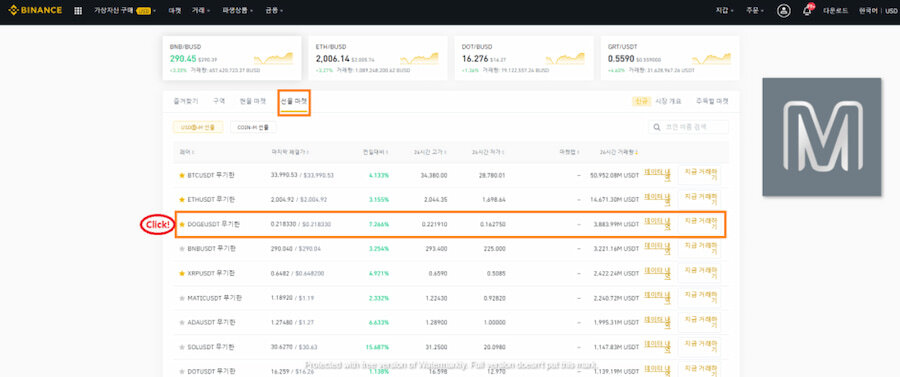The width and height of the screenshot is (900, 377).
Task: Select the COIN-M 선물 filter
Action: (253, 127)
